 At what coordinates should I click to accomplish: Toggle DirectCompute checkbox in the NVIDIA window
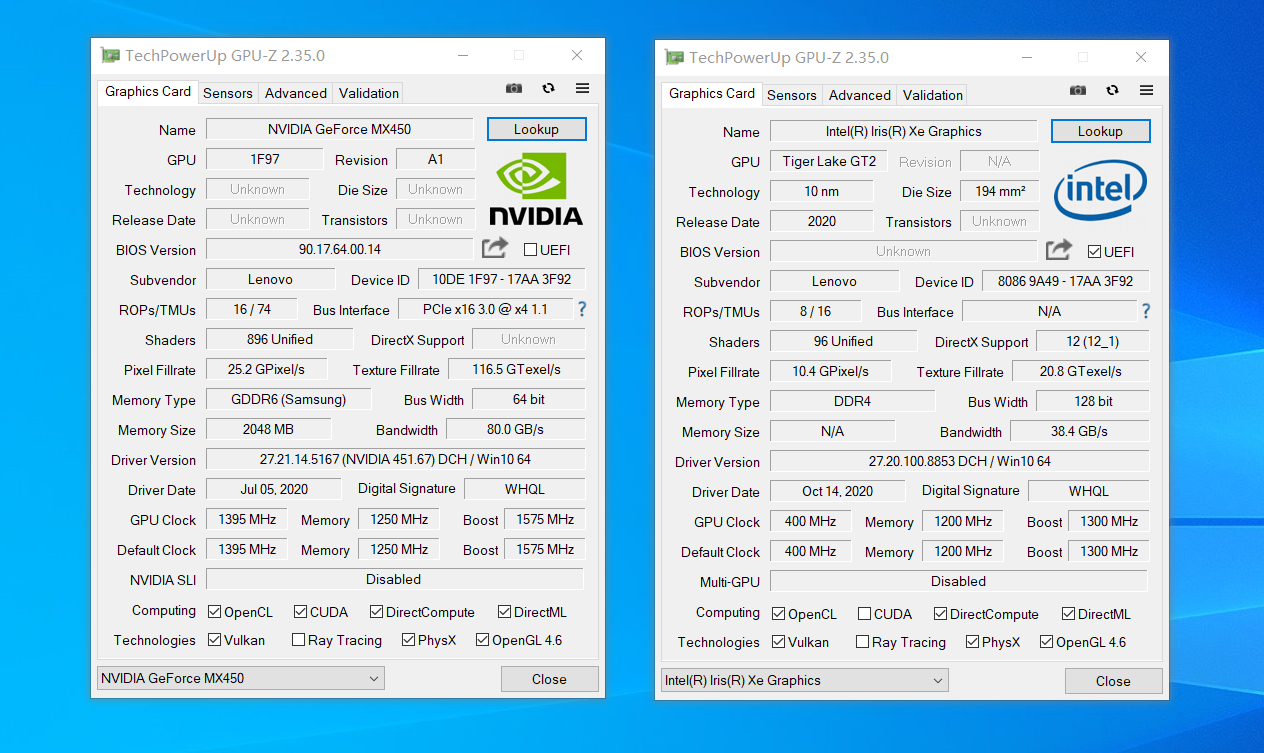point(376,611)
